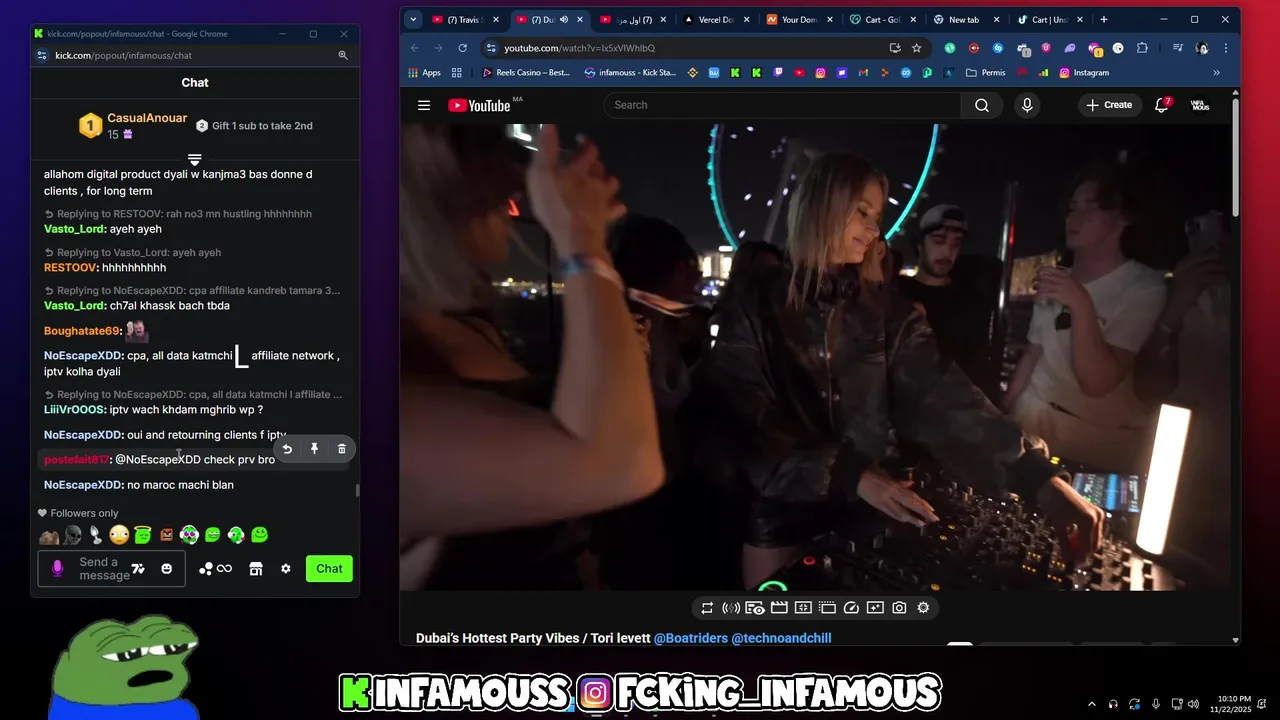Switch to the Travis YouTube tab
The width and height of the screenshot is (1280, 720).
coord(465,20)
